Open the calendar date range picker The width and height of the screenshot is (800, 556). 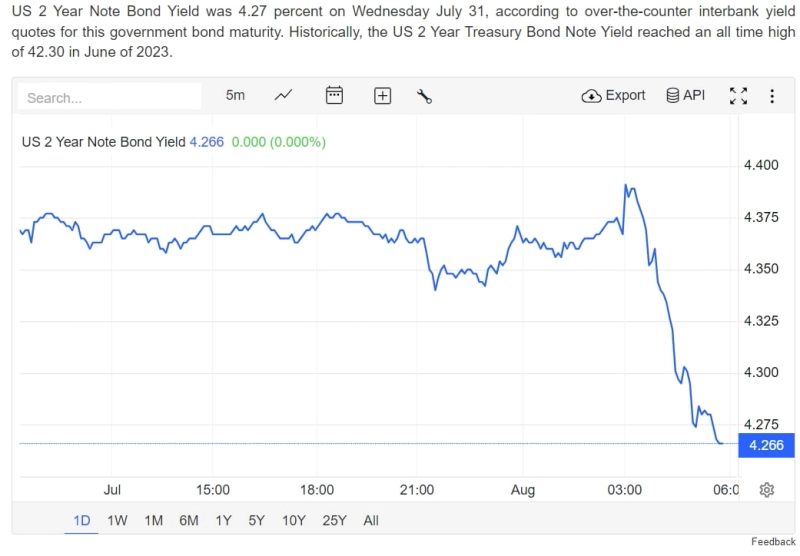tap(334, 96)
